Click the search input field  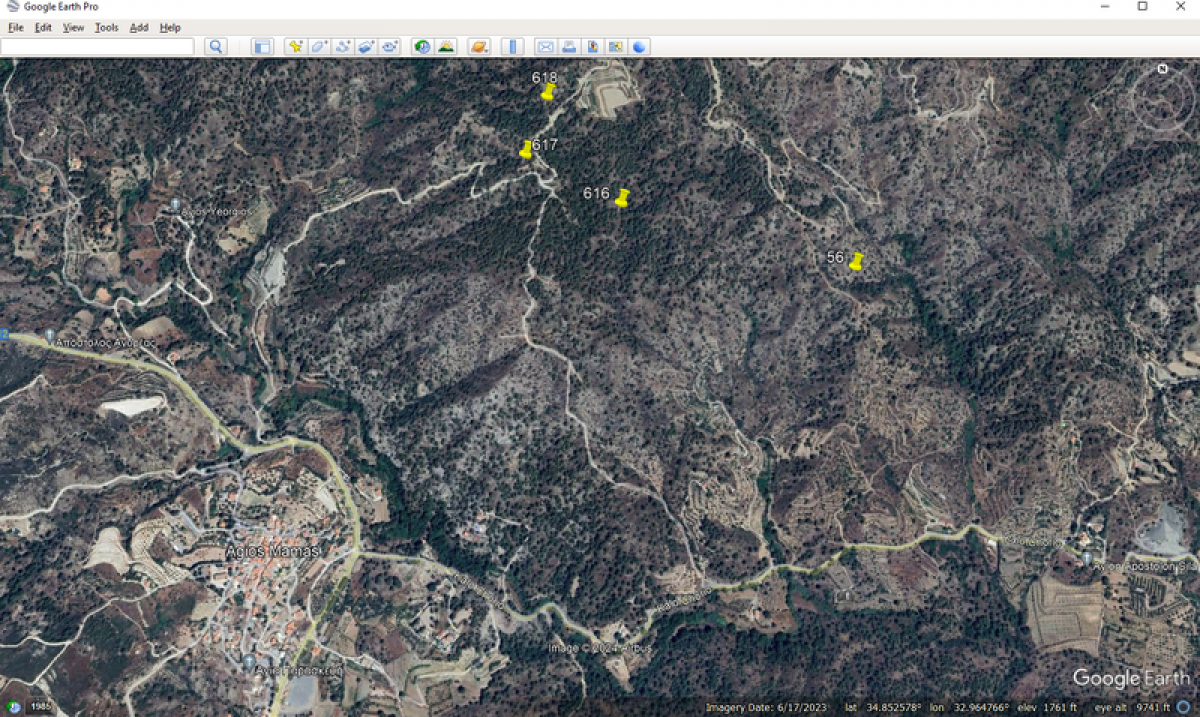[100, 46]
